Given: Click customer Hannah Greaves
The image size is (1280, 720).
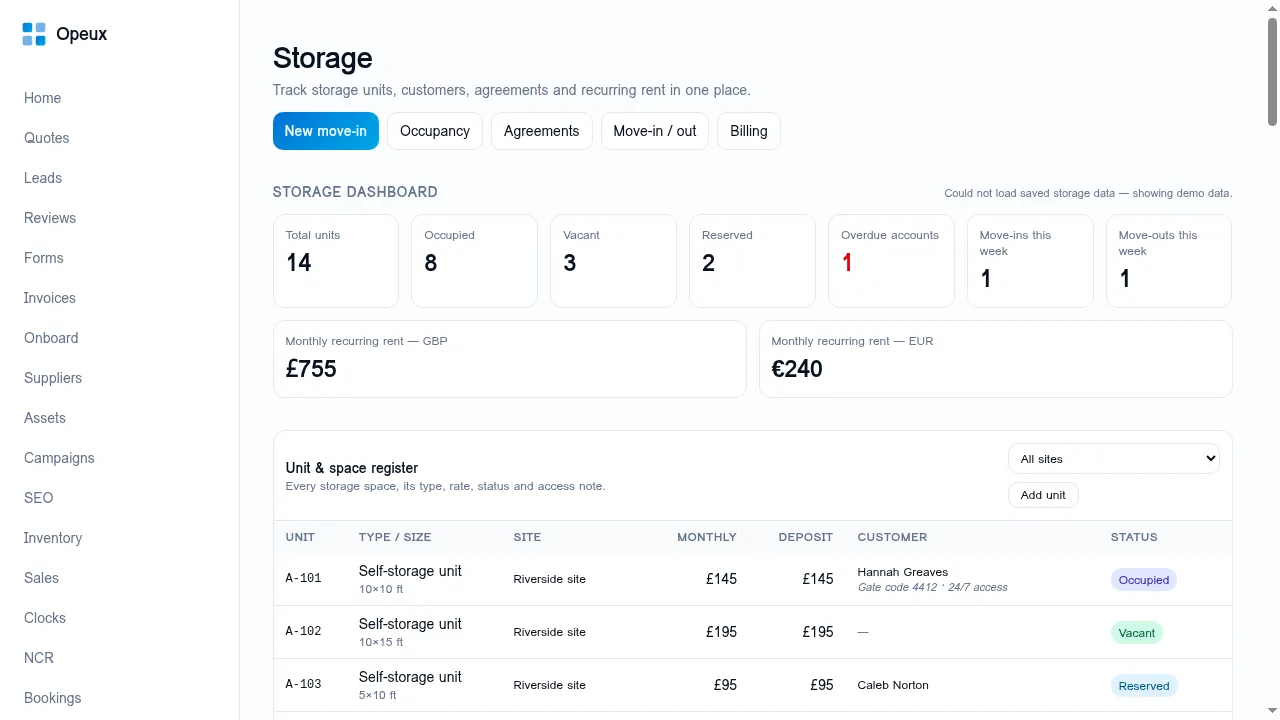Looking at the screenshot, I should [903, 572].
